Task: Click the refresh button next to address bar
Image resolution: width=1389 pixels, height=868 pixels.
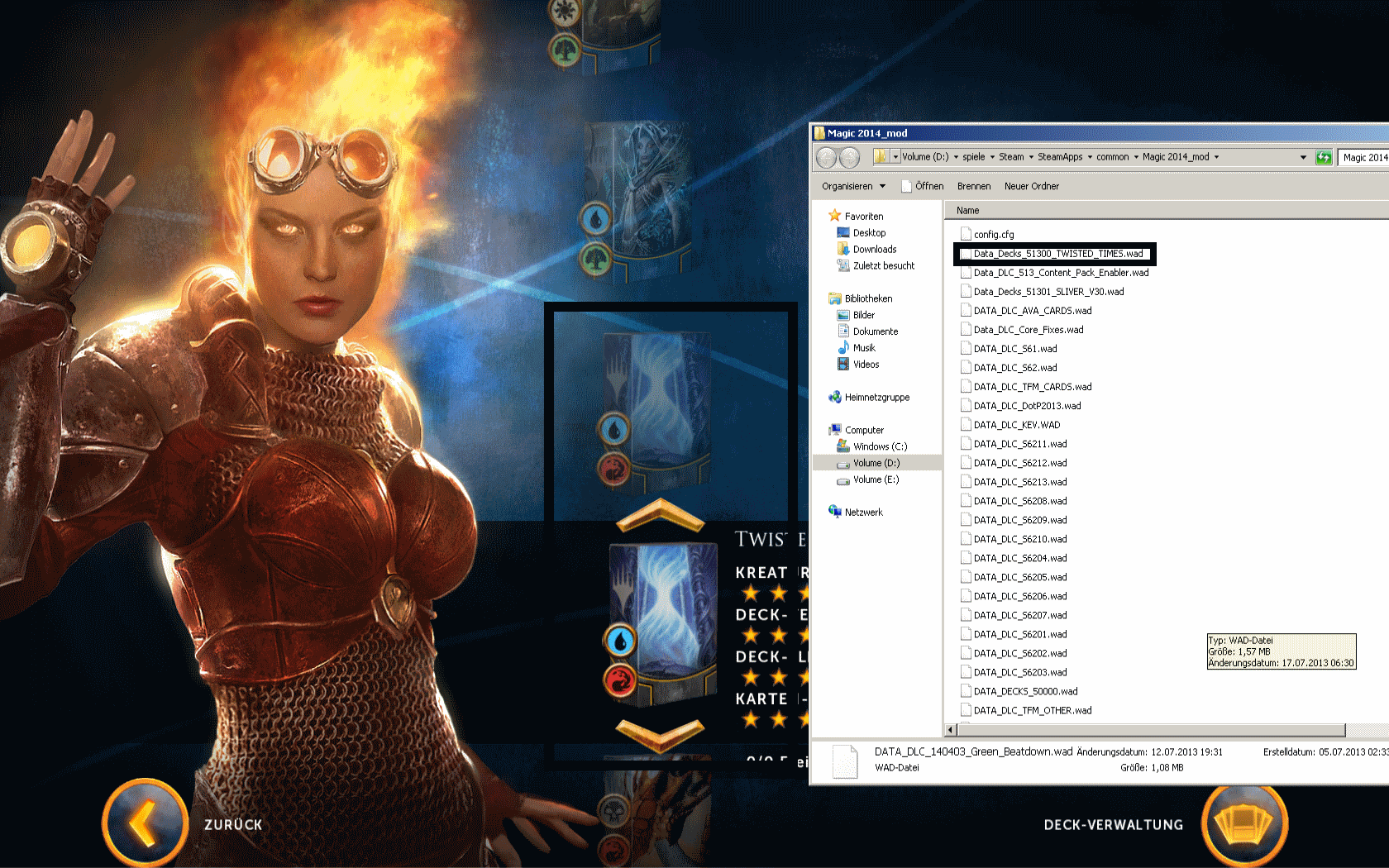Action: [x=1323, y=157]
